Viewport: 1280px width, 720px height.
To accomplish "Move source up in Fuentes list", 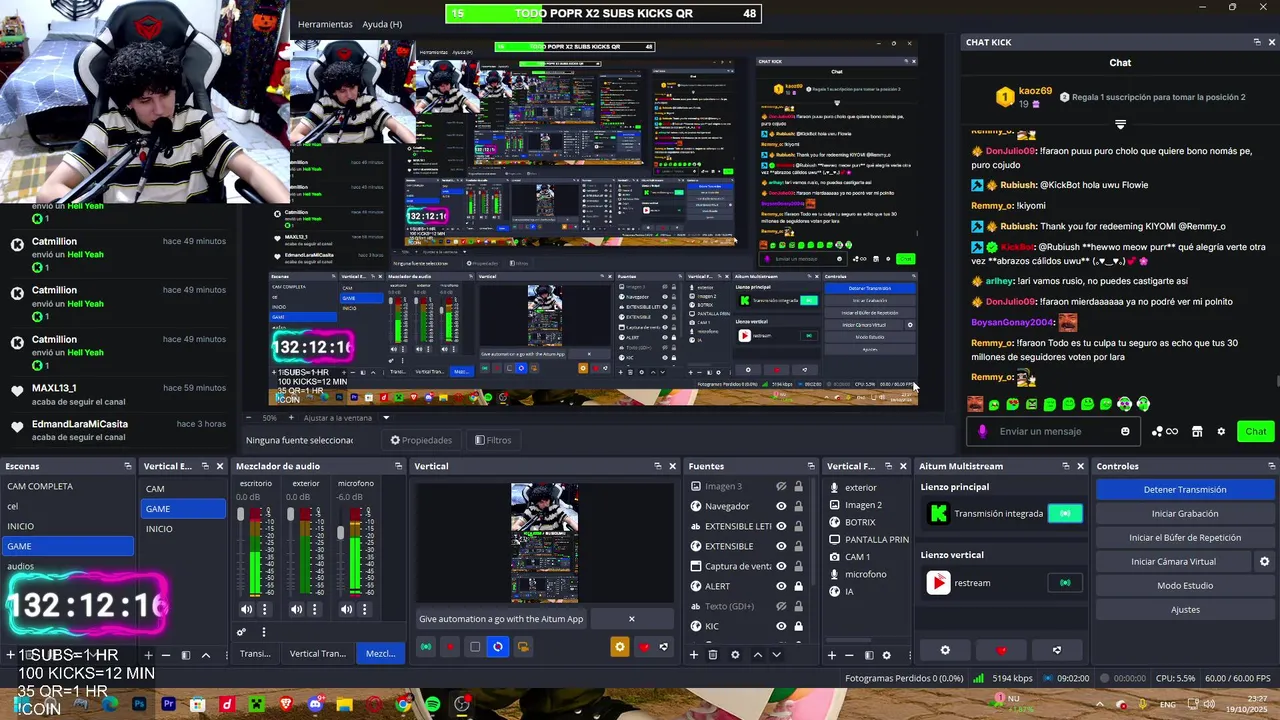I will pos(757,655).
